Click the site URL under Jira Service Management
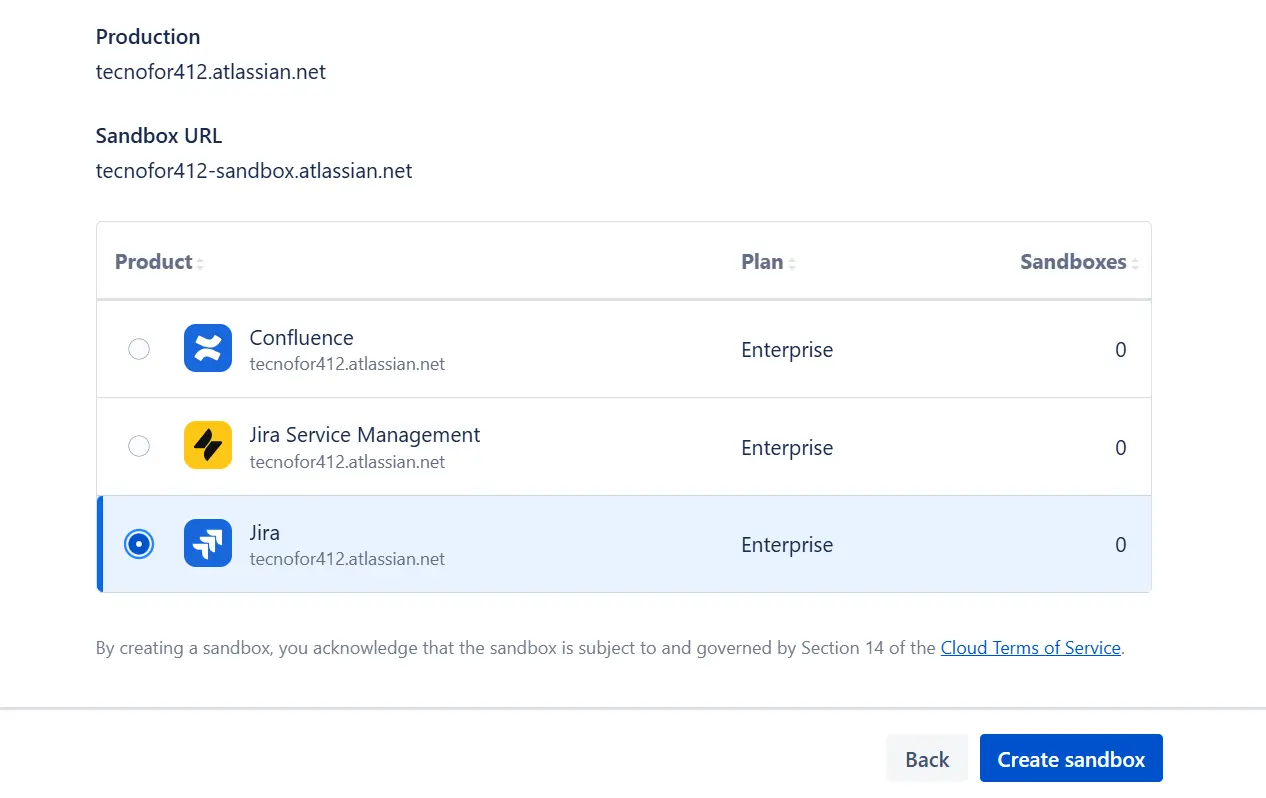The height and width of the screenshot is (798, 1266). point(347,462)
